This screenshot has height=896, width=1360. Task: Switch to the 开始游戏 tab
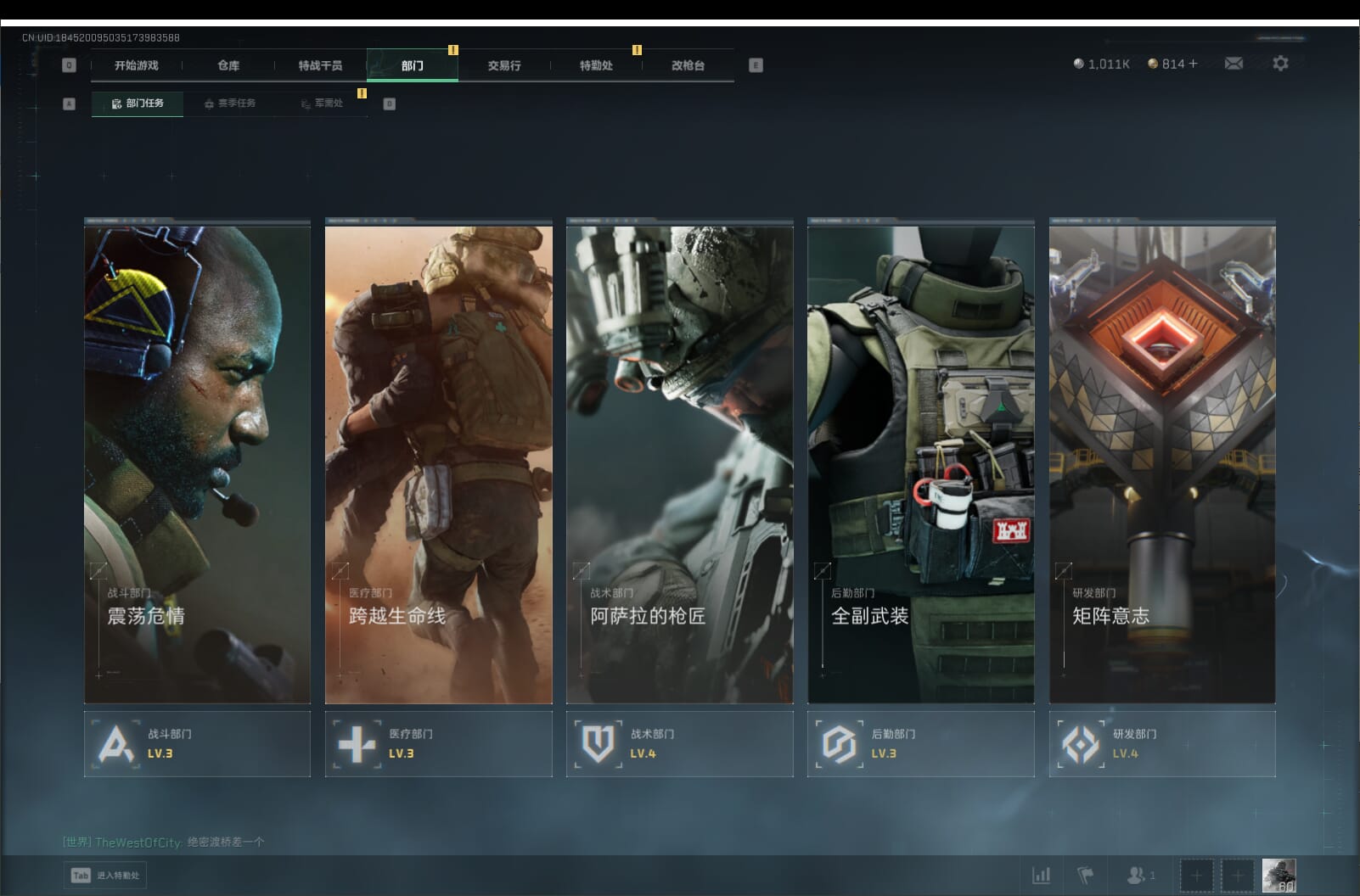(137, 65)
